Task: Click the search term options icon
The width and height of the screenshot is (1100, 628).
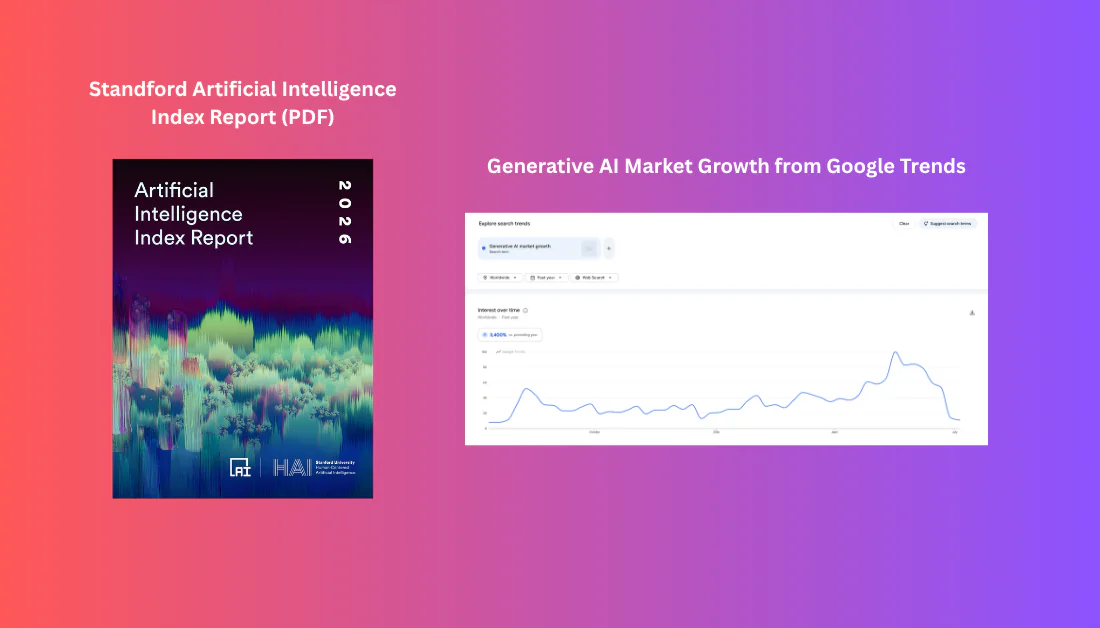Action: click(x=589, y=248)
